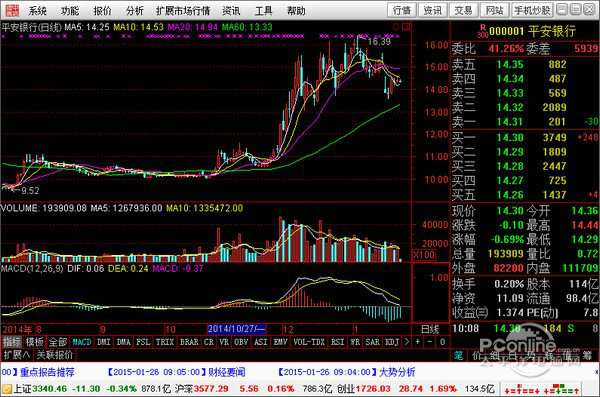Switch to the BRAR indicator
The image size is (600, 397).
coord(189,342)
